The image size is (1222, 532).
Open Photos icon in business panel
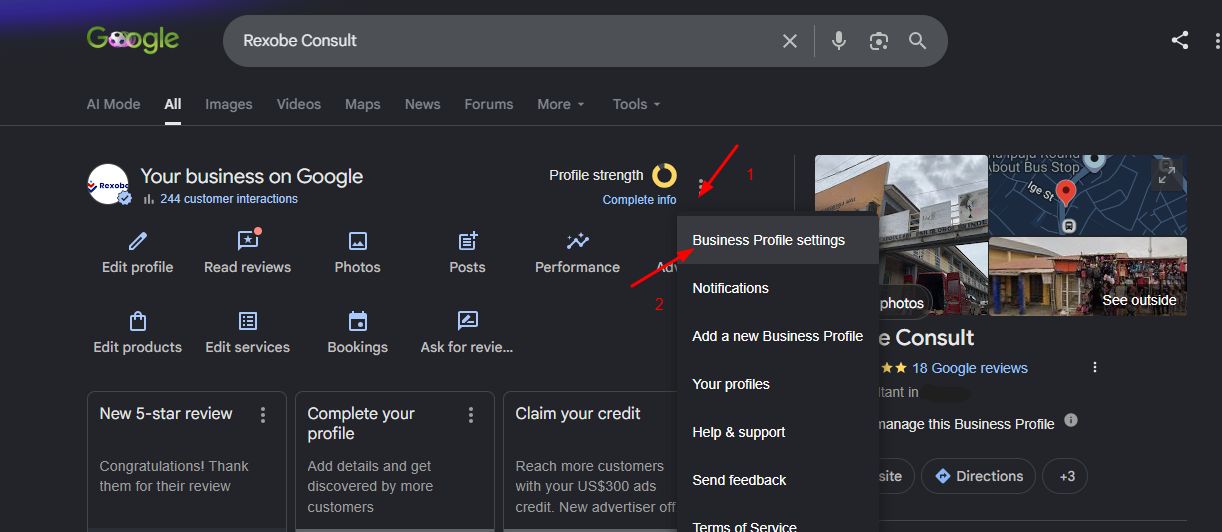click(x=358, y=241)
